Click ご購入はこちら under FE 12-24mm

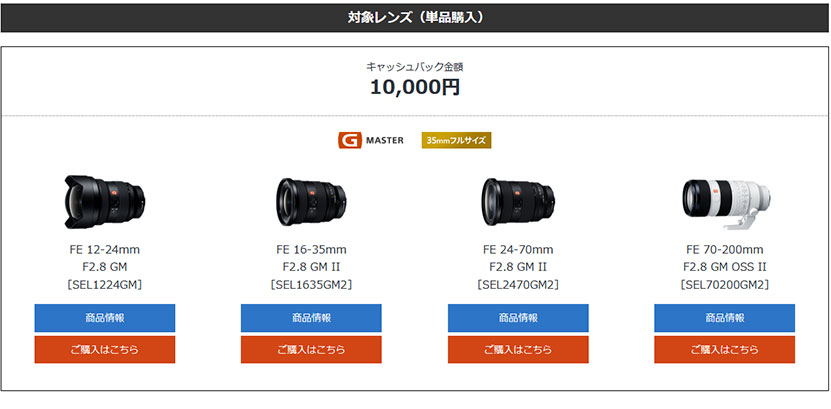105,350
